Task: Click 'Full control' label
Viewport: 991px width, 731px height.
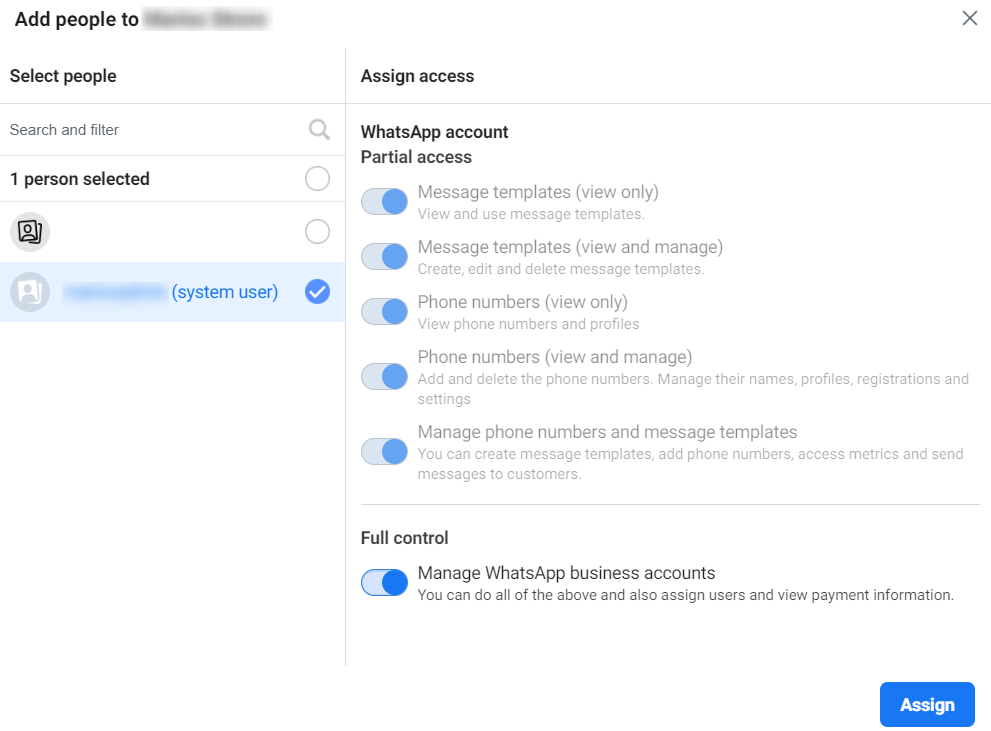Action: (404, 538)
